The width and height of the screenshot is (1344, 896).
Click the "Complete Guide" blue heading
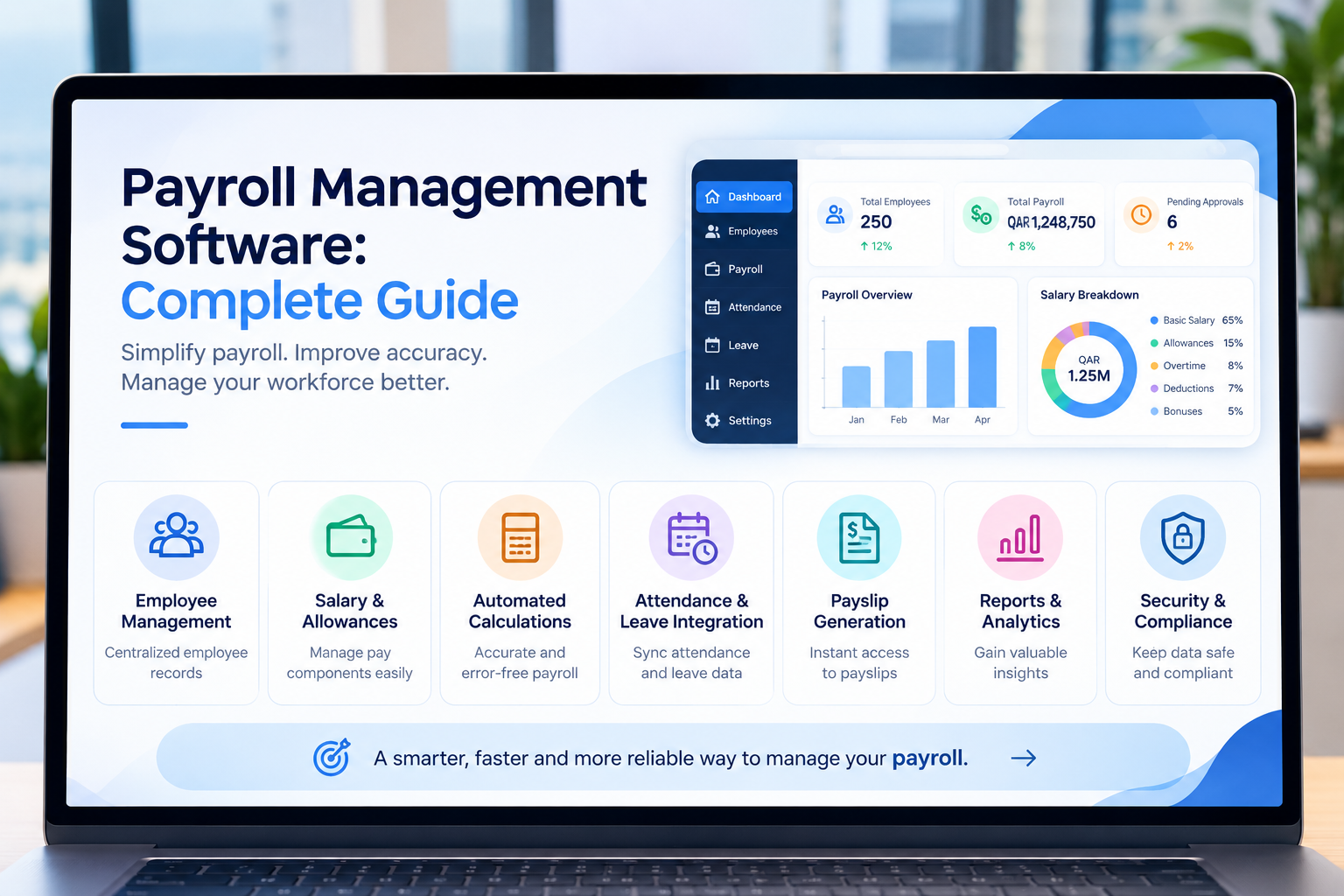tap(320, 301)
